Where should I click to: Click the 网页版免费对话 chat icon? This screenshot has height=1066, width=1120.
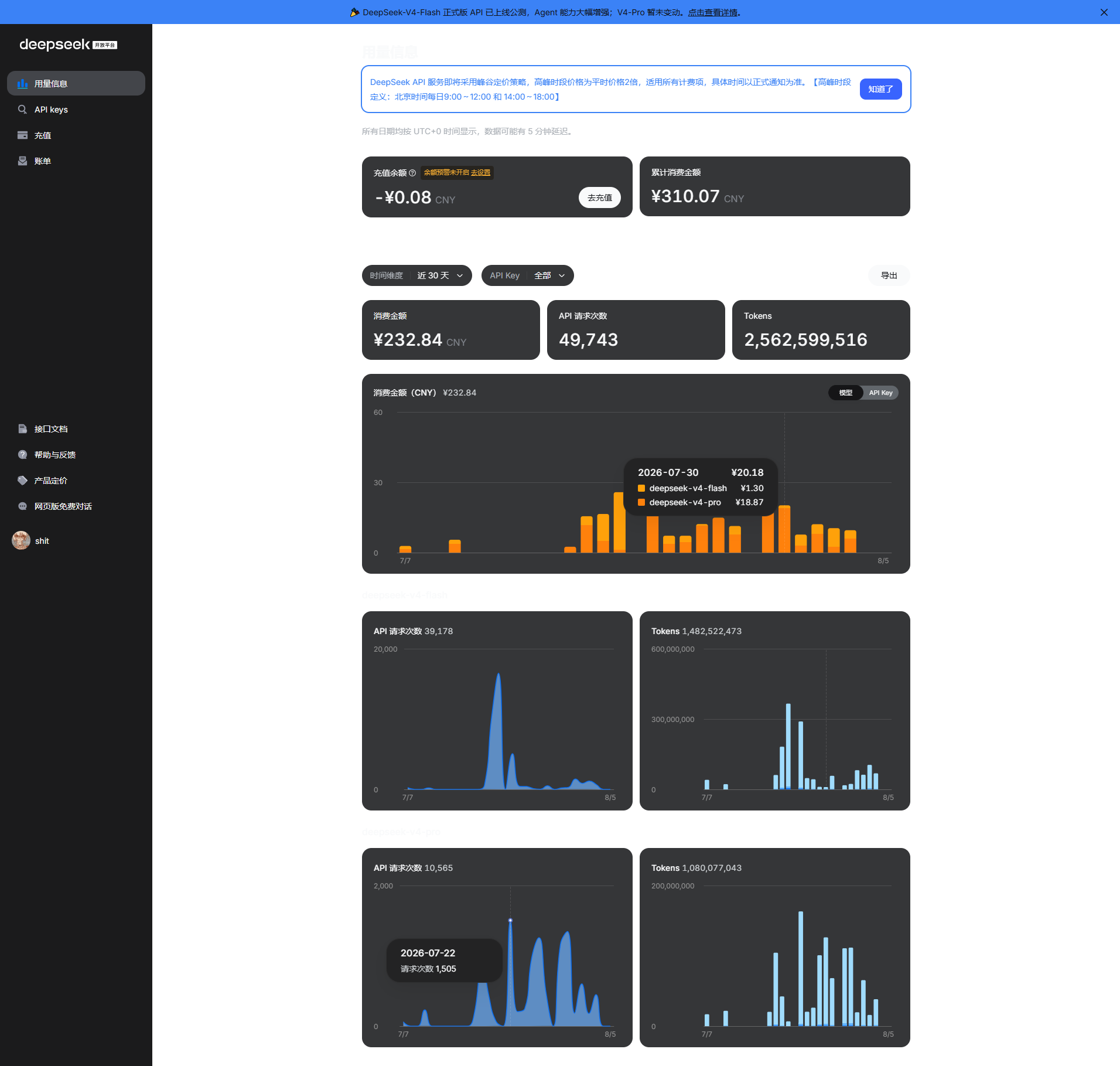[x=22, y=506]
